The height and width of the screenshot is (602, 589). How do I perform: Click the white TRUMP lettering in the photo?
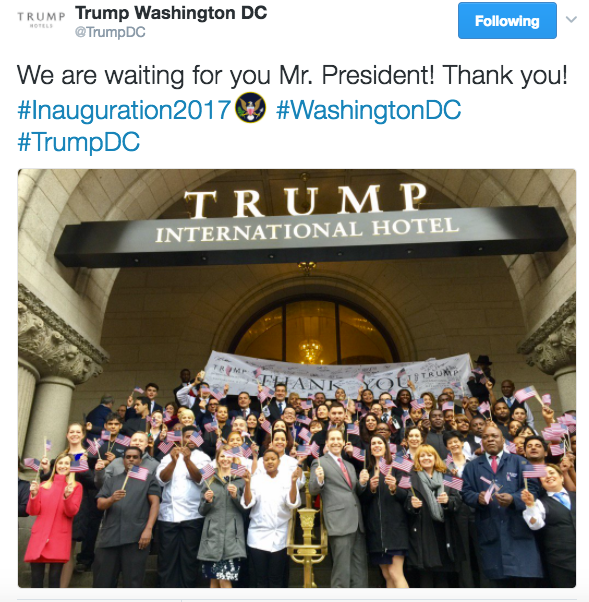306,200
